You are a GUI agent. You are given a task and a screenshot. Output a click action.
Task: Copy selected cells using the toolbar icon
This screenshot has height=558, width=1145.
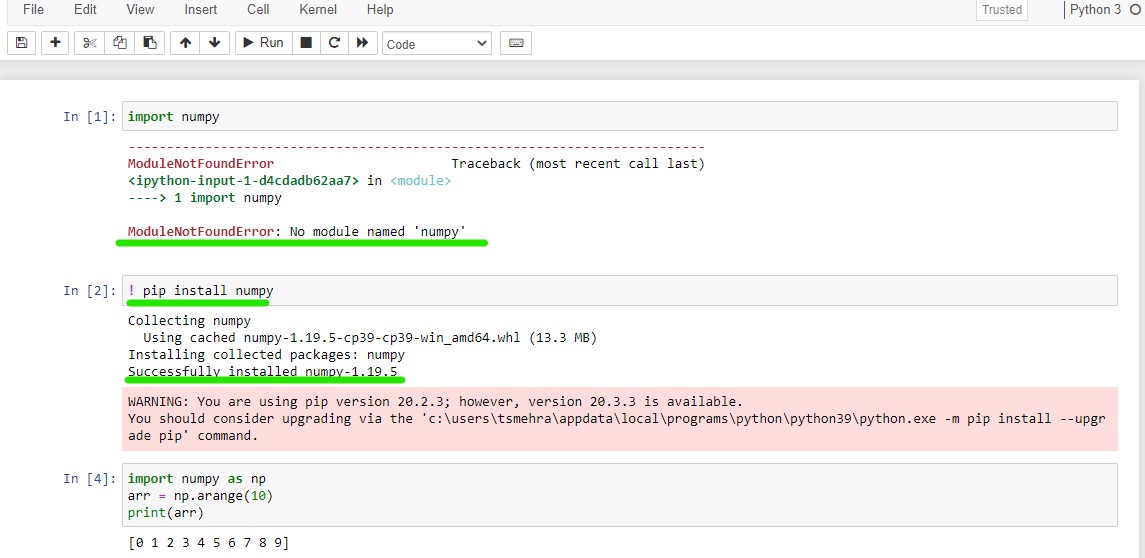(120, 43)
